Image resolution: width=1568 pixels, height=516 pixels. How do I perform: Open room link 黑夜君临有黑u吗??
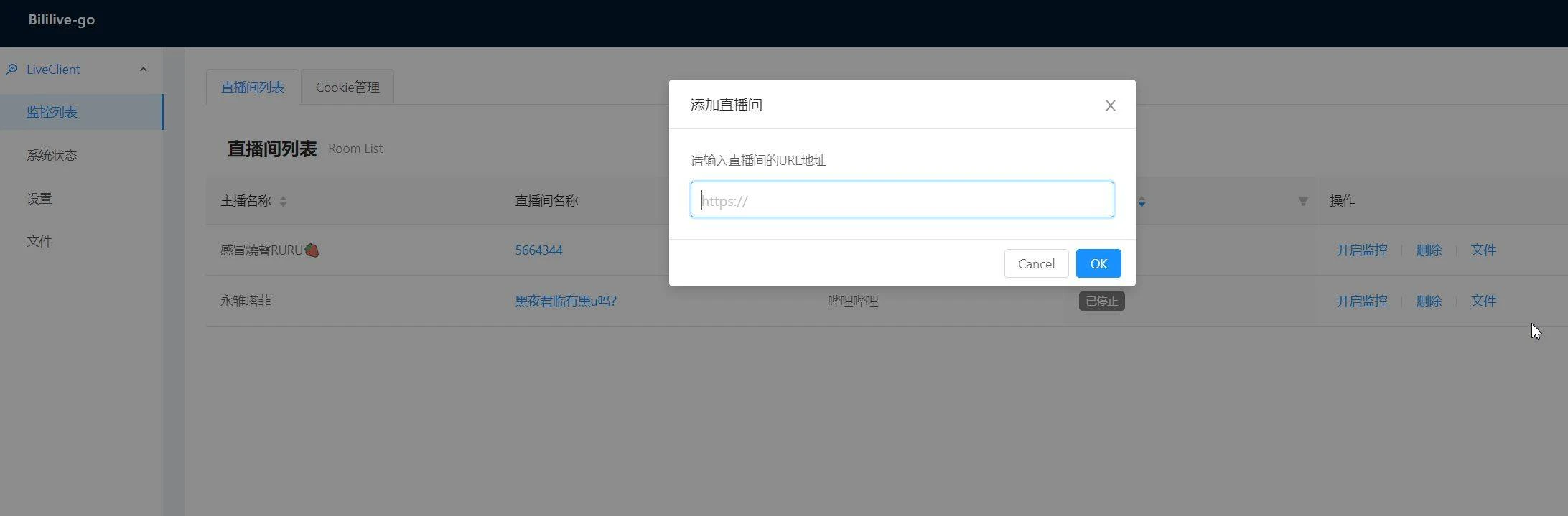click(x=566, y=301)
